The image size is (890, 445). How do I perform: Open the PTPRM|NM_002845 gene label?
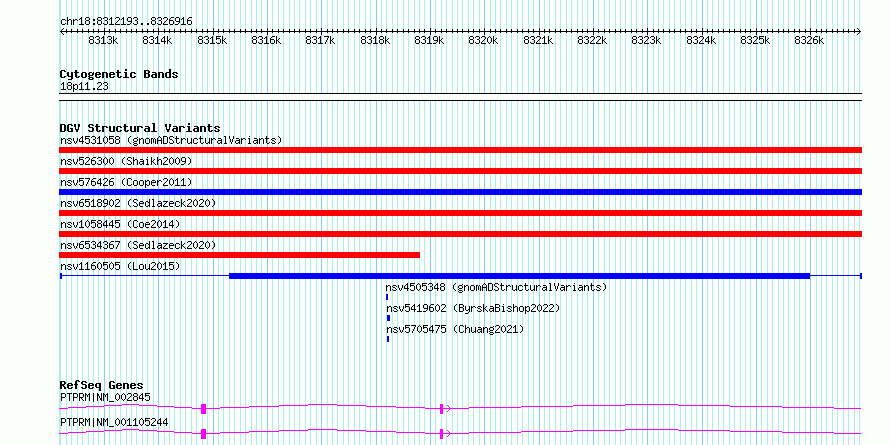tap(105, 397)
